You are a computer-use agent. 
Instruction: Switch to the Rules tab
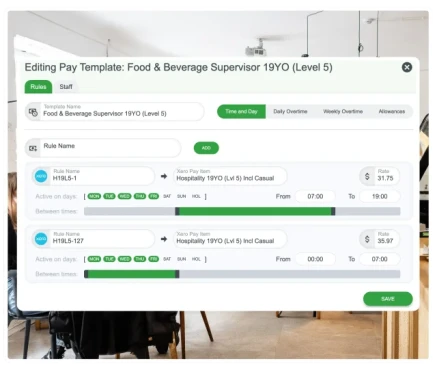click(x=38, y=87)
